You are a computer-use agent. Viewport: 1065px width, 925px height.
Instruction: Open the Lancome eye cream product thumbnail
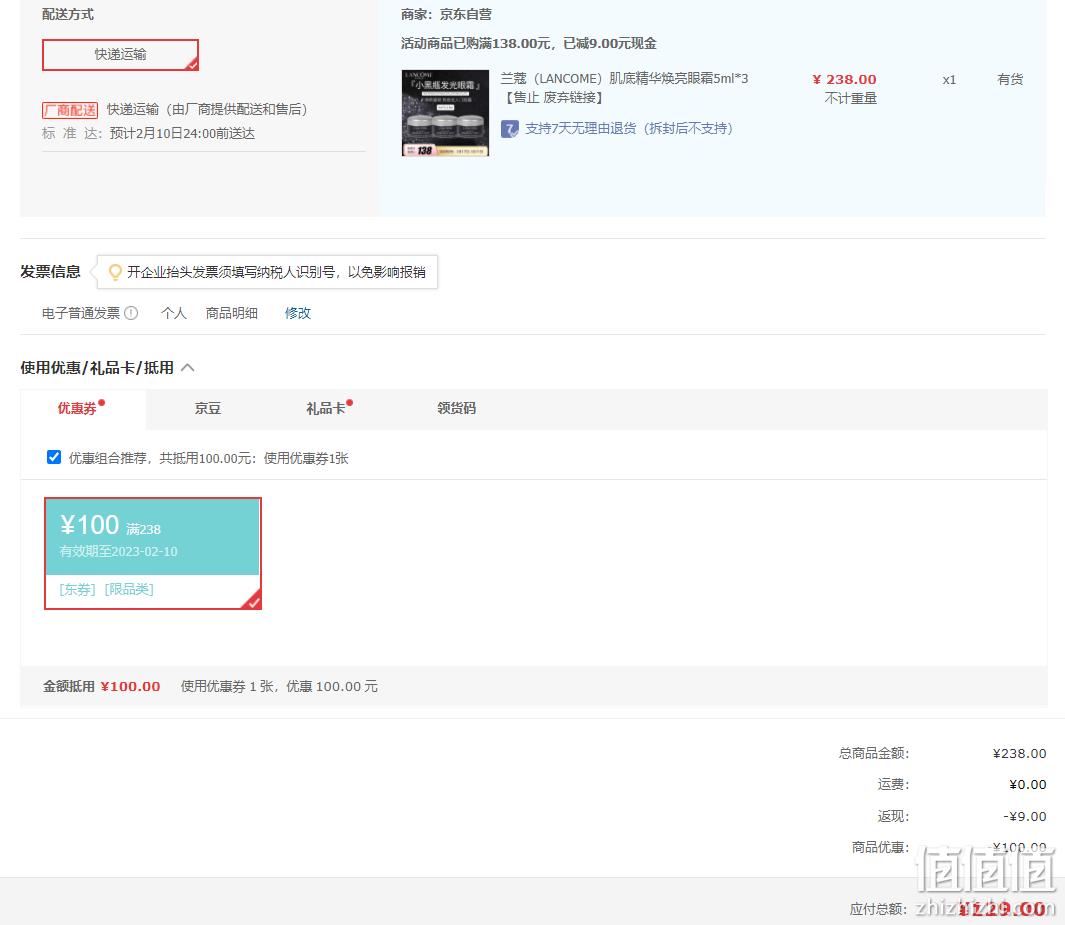pyautogui.click(x=445, y=113)
